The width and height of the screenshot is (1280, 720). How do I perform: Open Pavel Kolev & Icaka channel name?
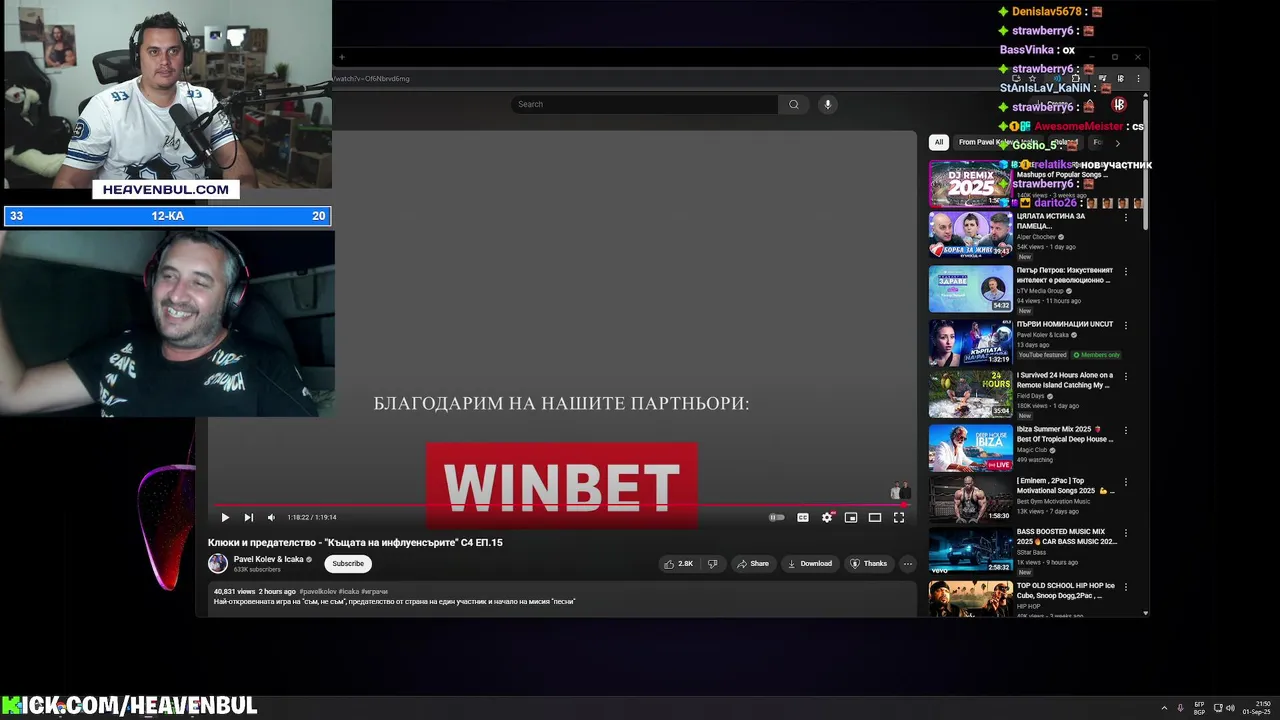coord(268,559)
